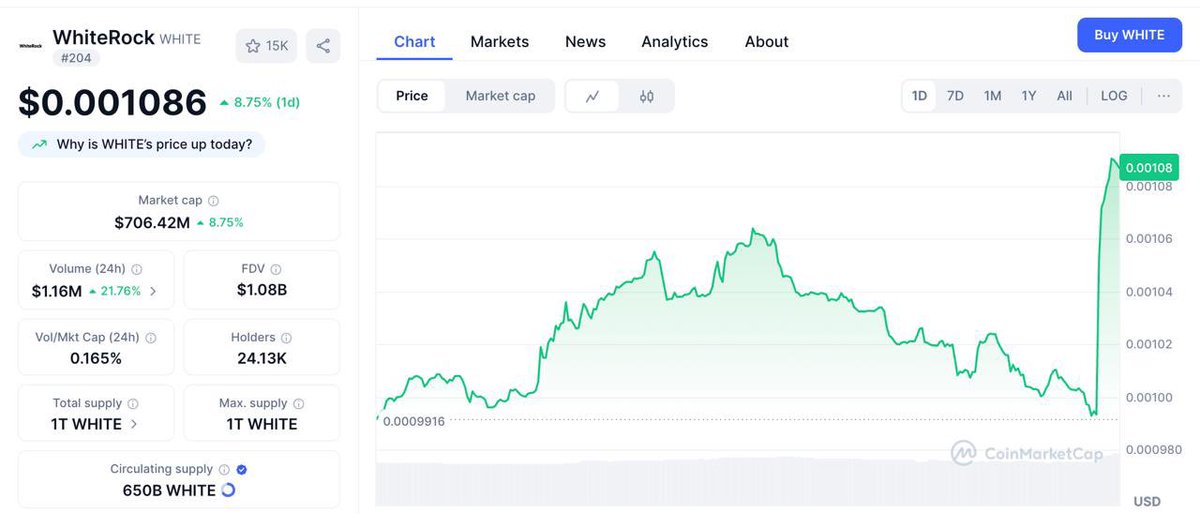
Task: Show Total supply info icon
Action: pyautogui.click(x=133, y=404)
